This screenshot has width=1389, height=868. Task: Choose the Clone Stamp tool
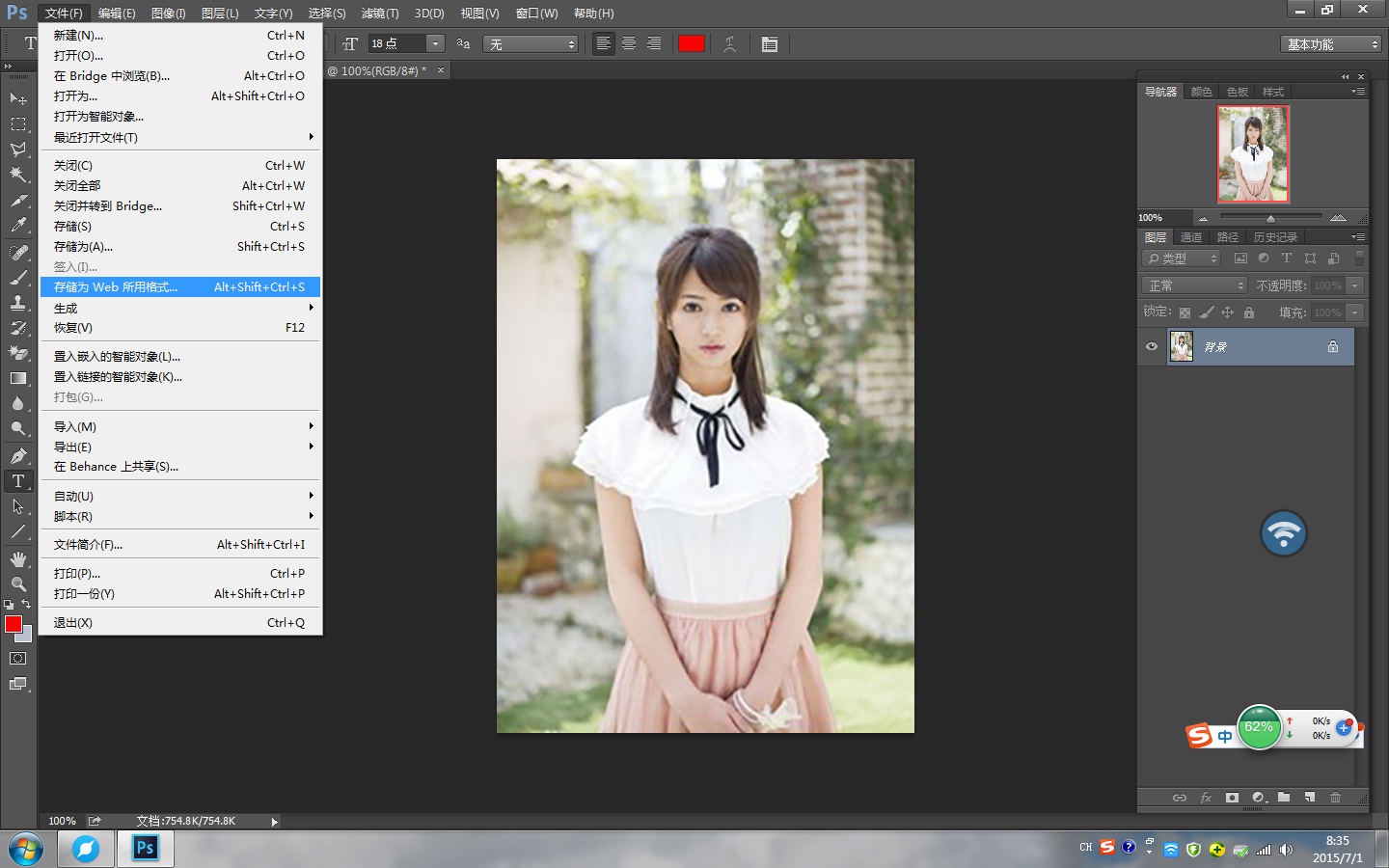pos(18,302)
